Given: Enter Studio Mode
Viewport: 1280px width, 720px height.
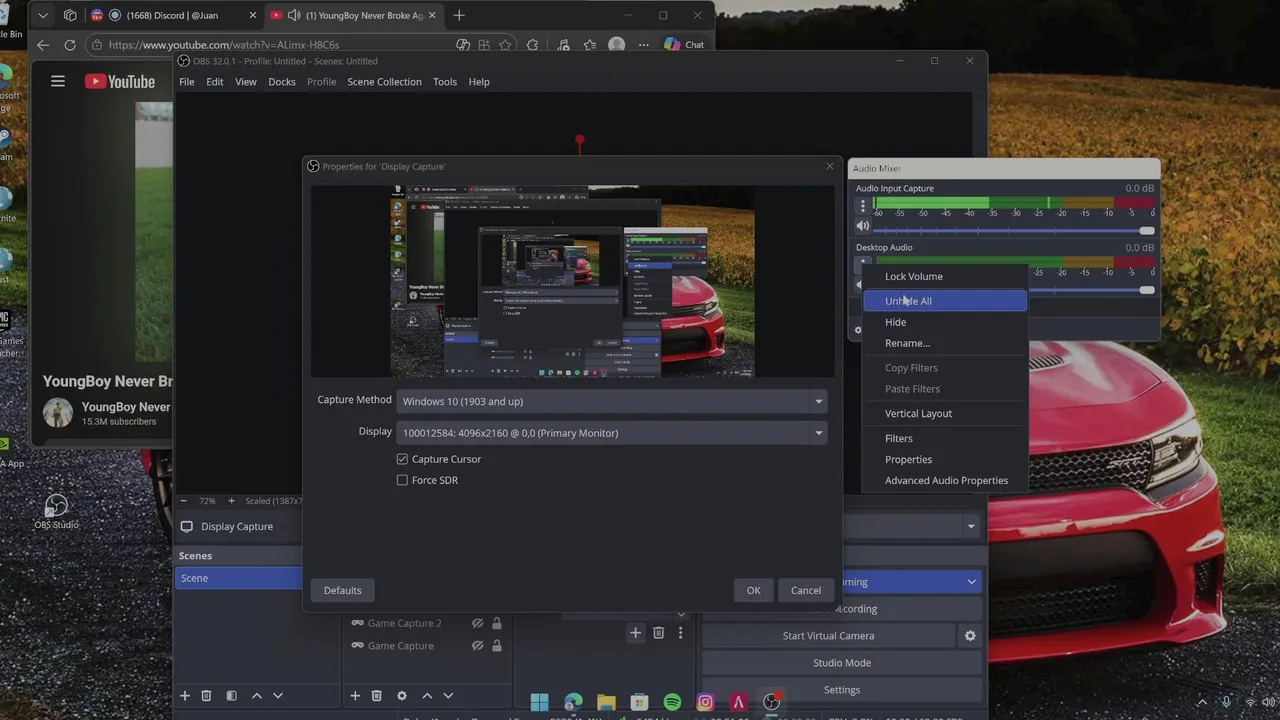Looking at the screenshot, I should [842, 663].
